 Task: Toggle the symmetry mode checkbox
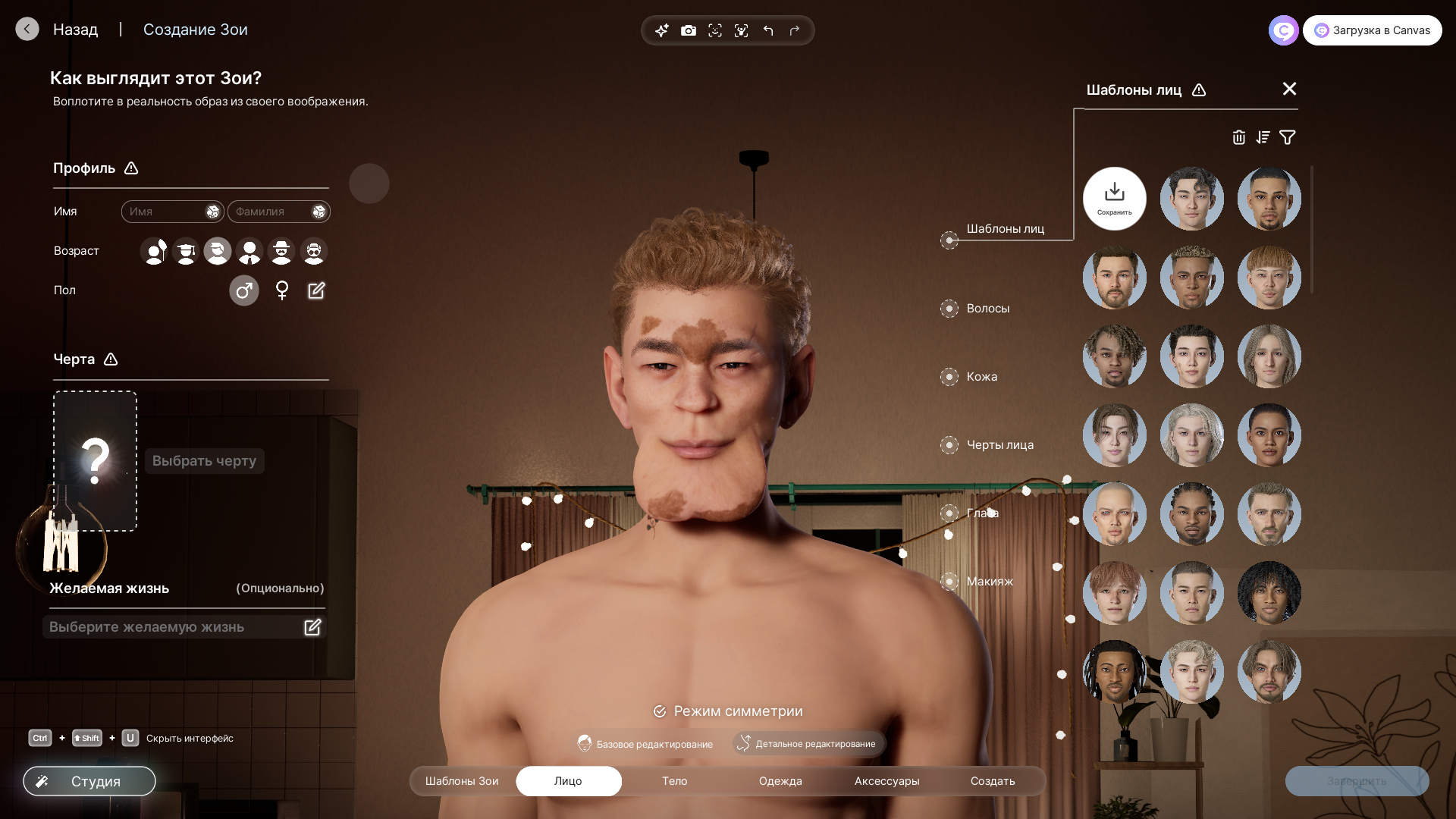tap(660, 711)
